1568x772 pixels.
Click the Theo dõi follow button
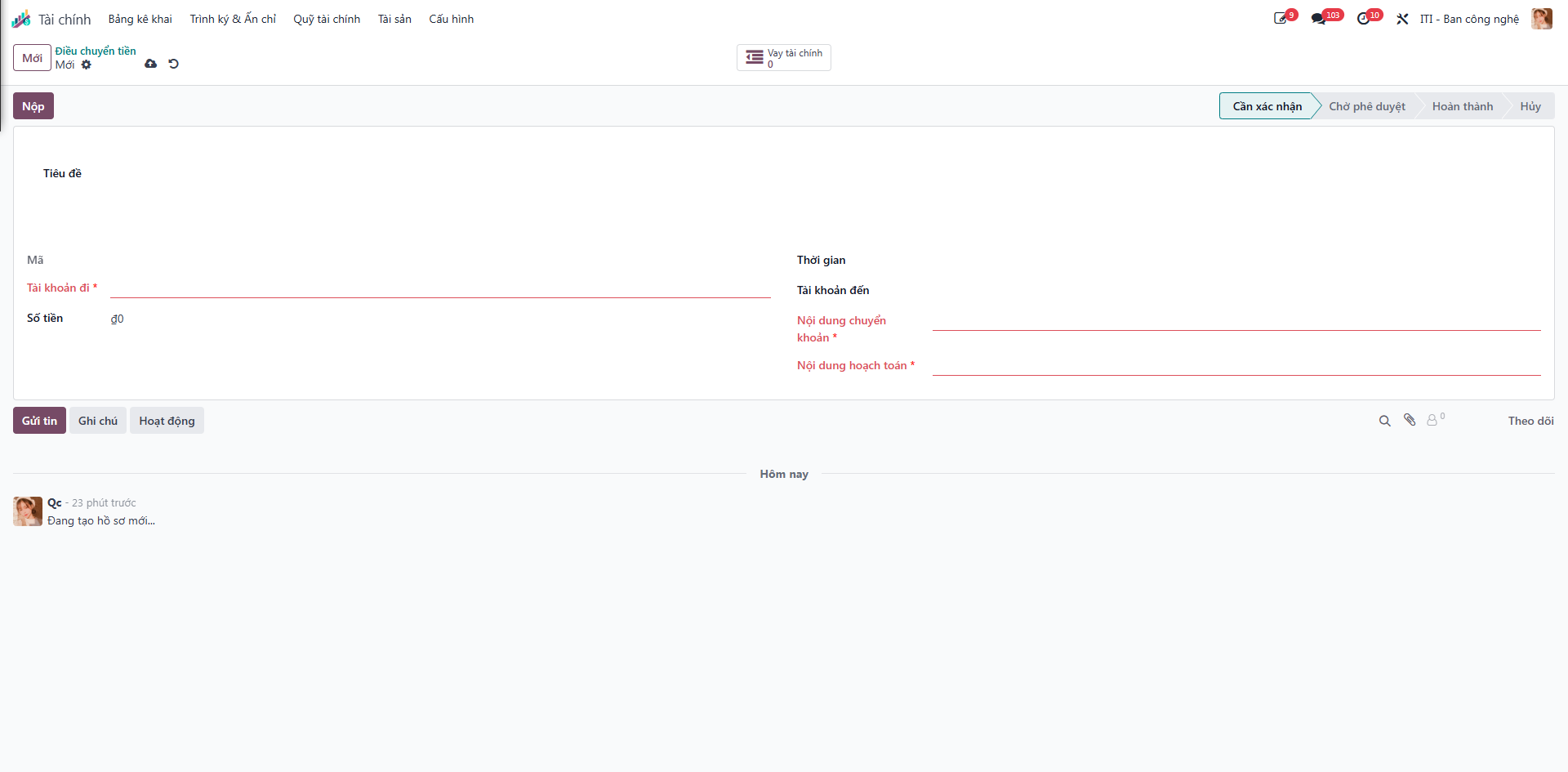pyautogui.click(x=1531, y=421)
